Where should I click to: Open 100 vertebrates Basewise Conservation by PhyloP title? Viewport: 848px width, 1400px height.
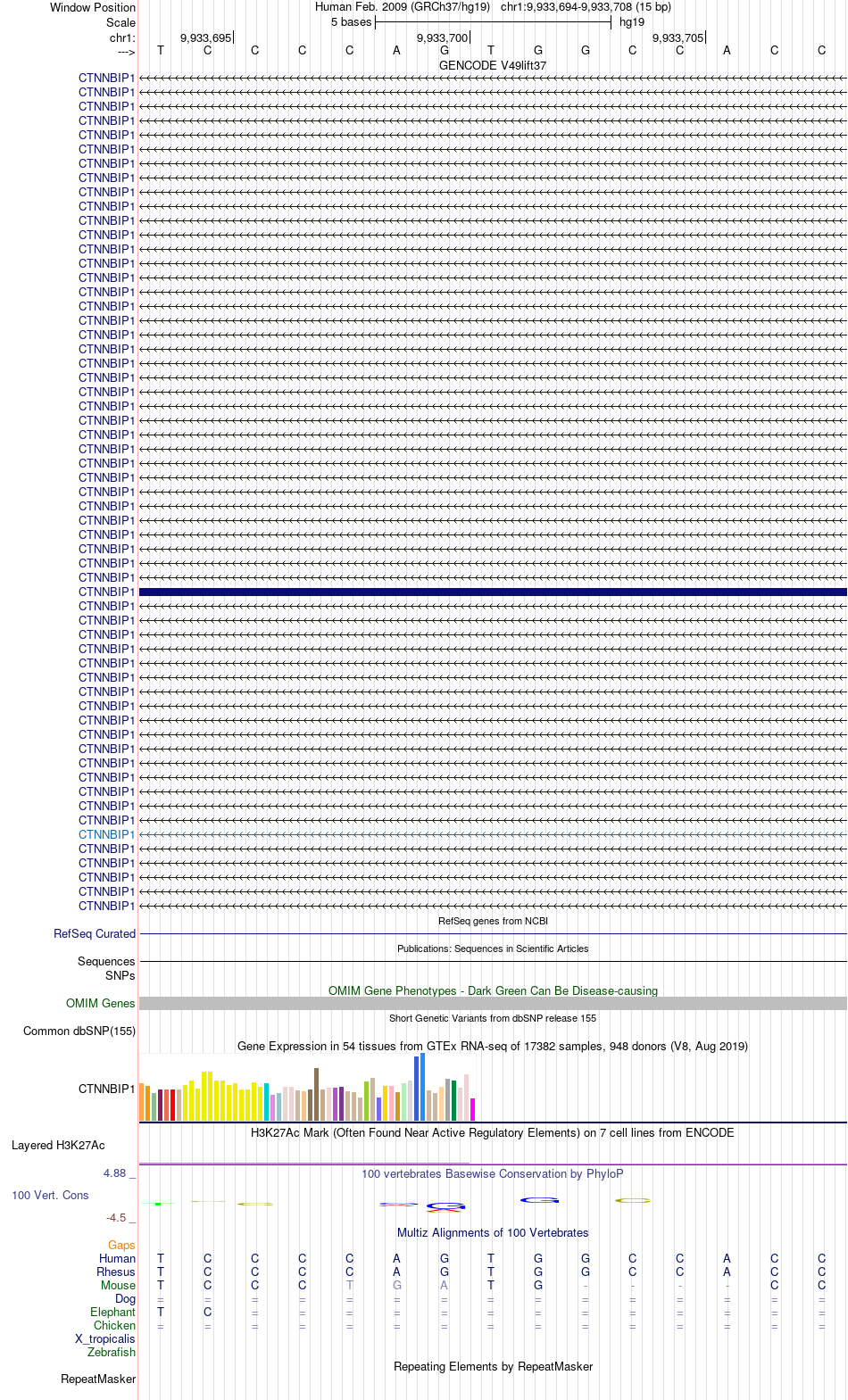(x=493, y=1173)
